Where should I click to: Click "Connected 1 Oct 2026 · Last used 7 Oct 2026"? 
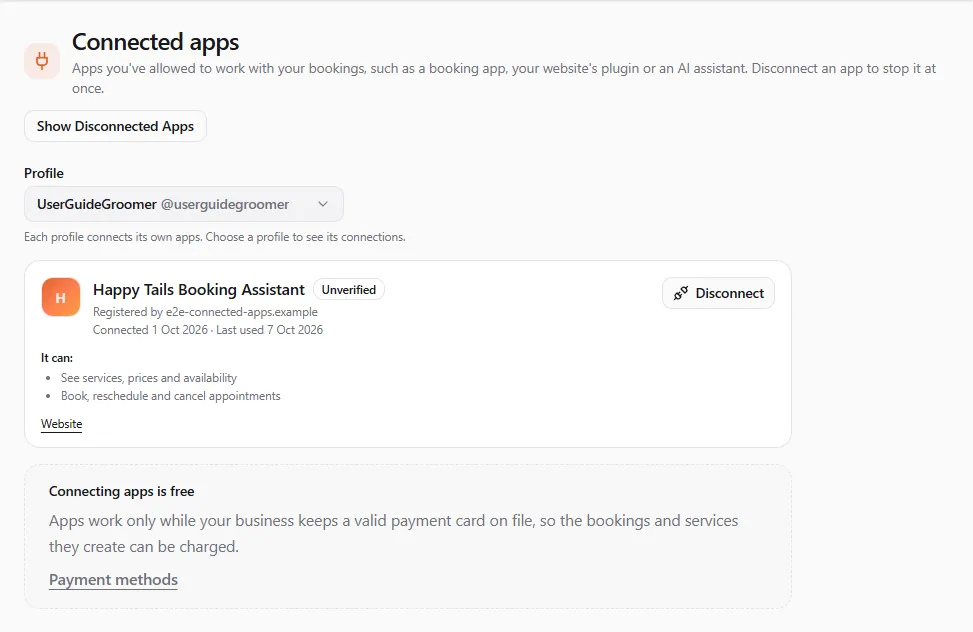pos(208,330)
